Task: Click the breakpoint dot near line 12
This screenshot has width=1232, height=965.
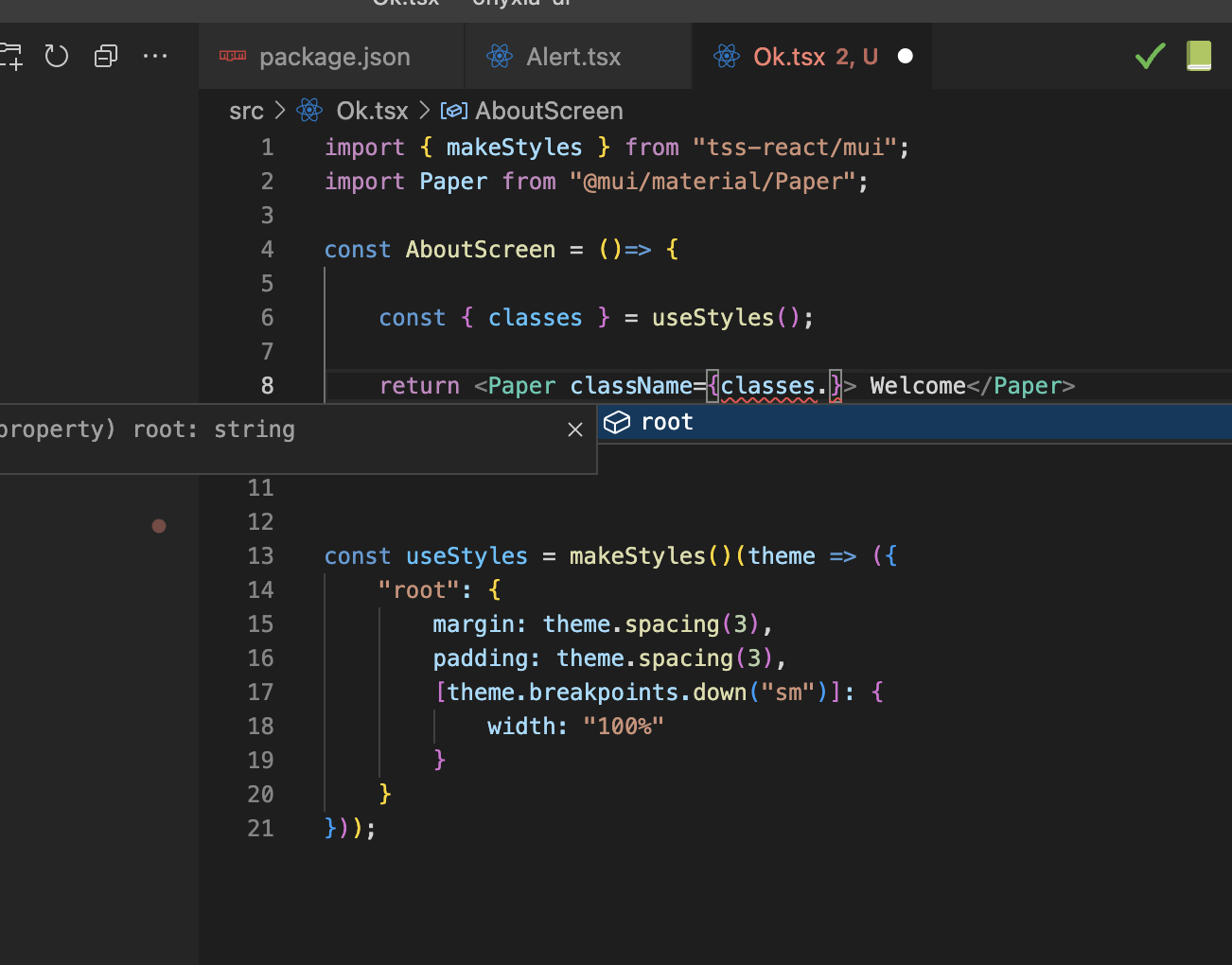Action: [x=159, y=526]
